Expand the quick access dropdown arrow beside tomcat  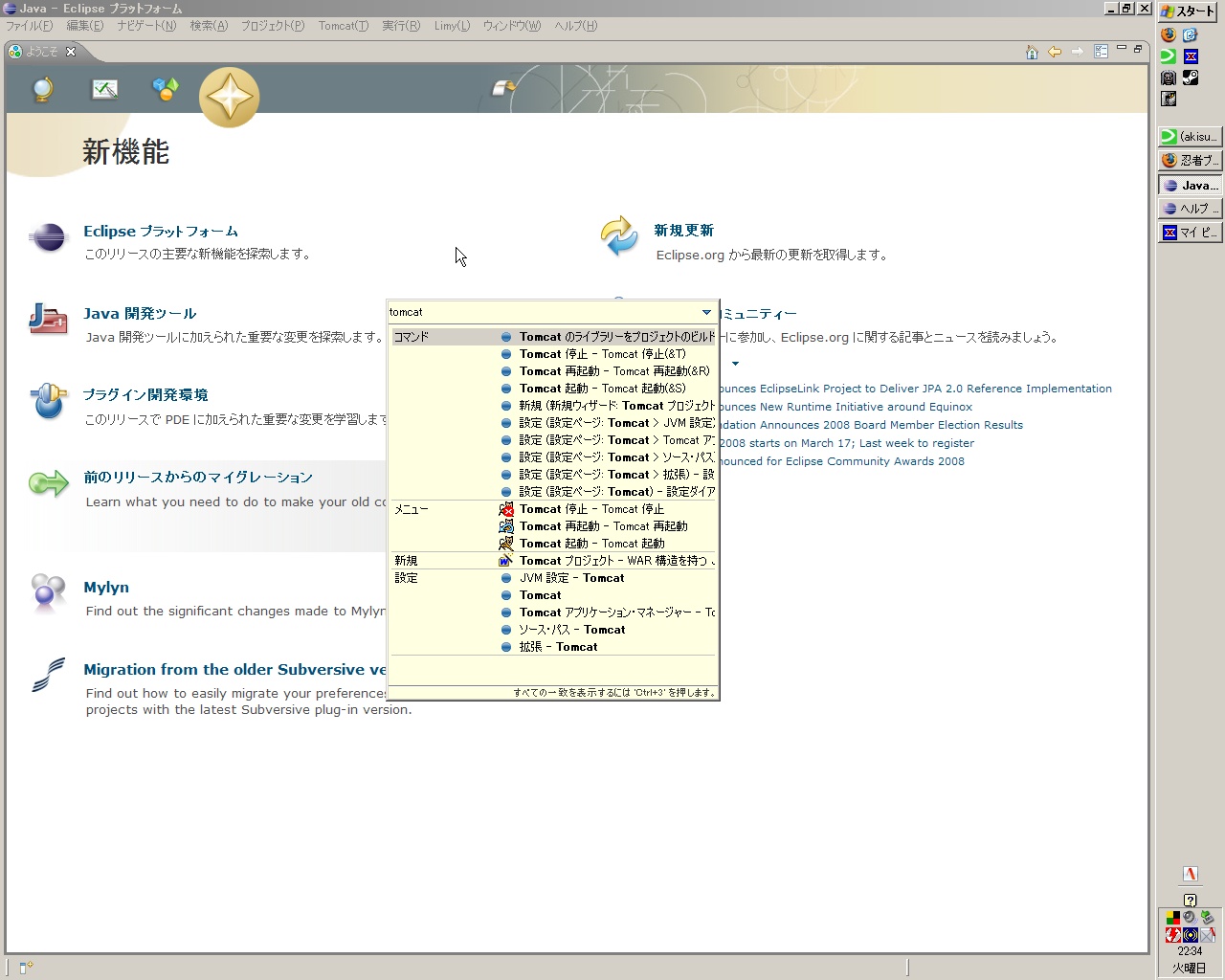pyautogui.click(x=706, y=312)
